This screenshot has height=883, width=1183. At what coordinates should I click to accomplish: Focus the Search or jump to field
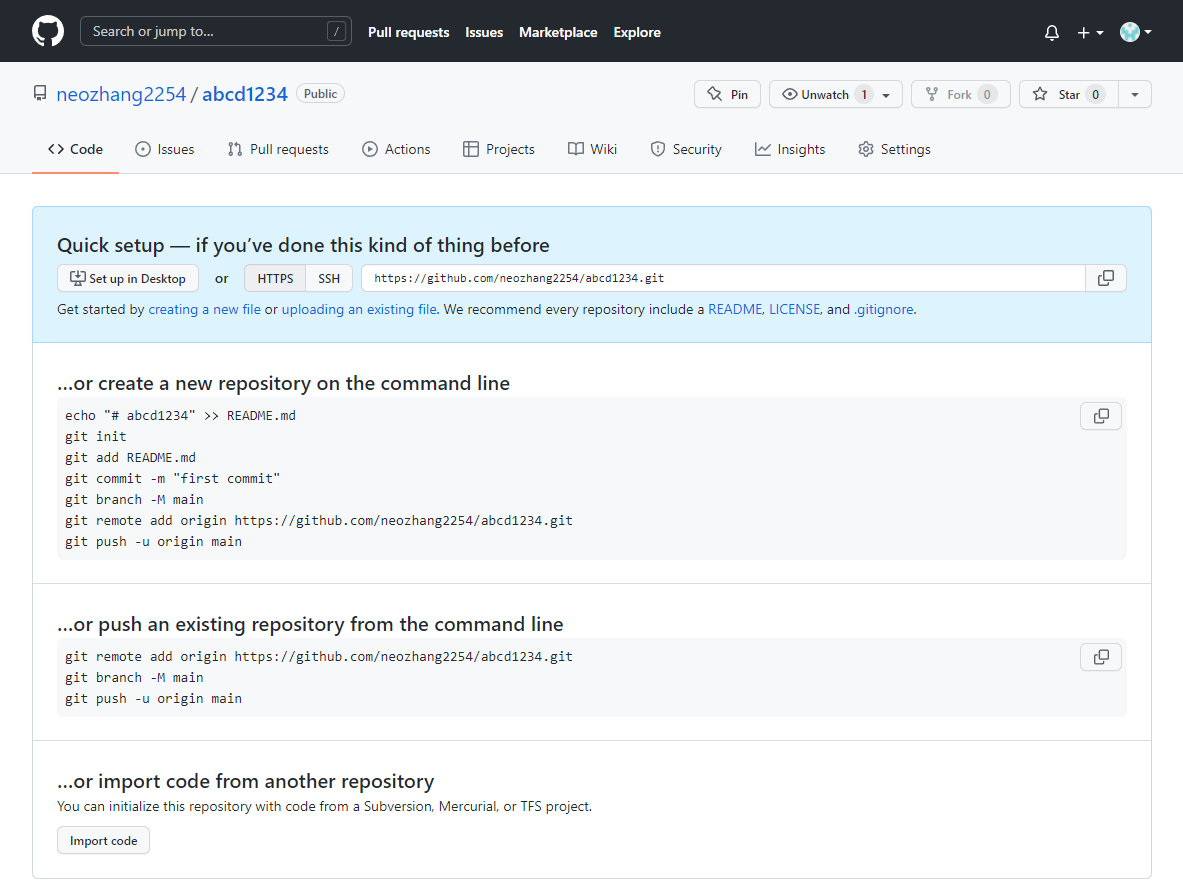pyautogui.click(x=215, y=31)
